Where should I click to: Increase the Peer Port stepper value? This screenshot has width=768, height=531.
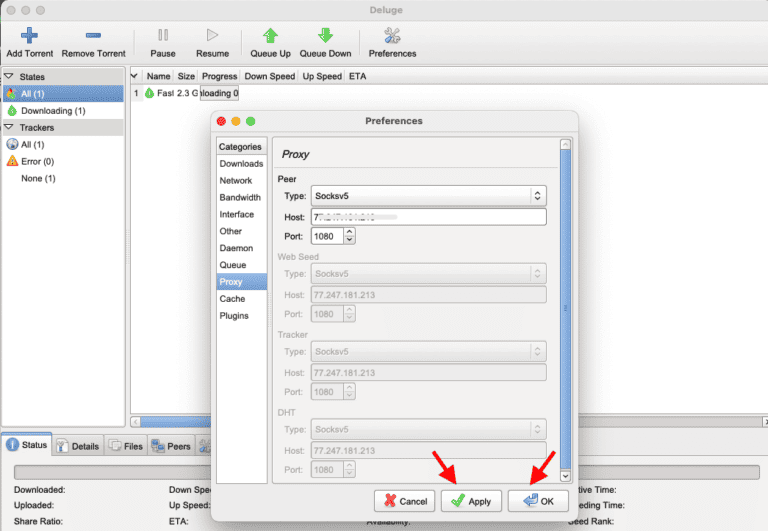349,232
